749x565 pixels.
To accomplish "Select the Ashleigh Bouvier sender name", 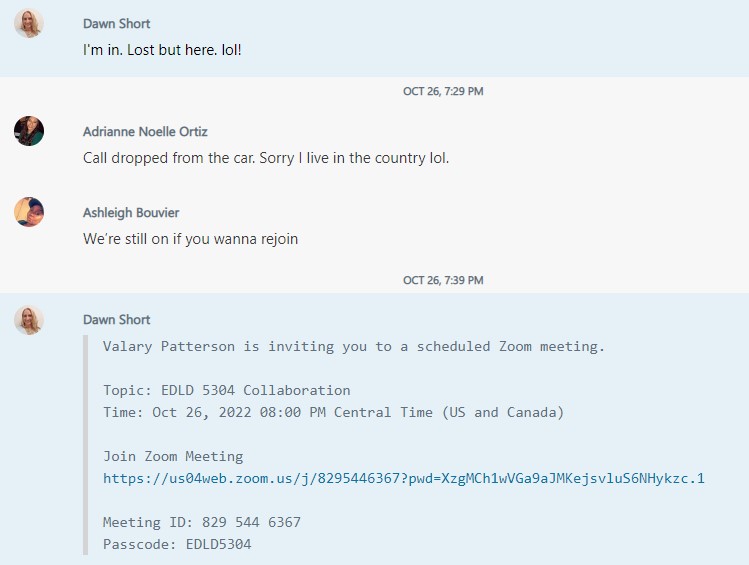I will pos(131,212).
